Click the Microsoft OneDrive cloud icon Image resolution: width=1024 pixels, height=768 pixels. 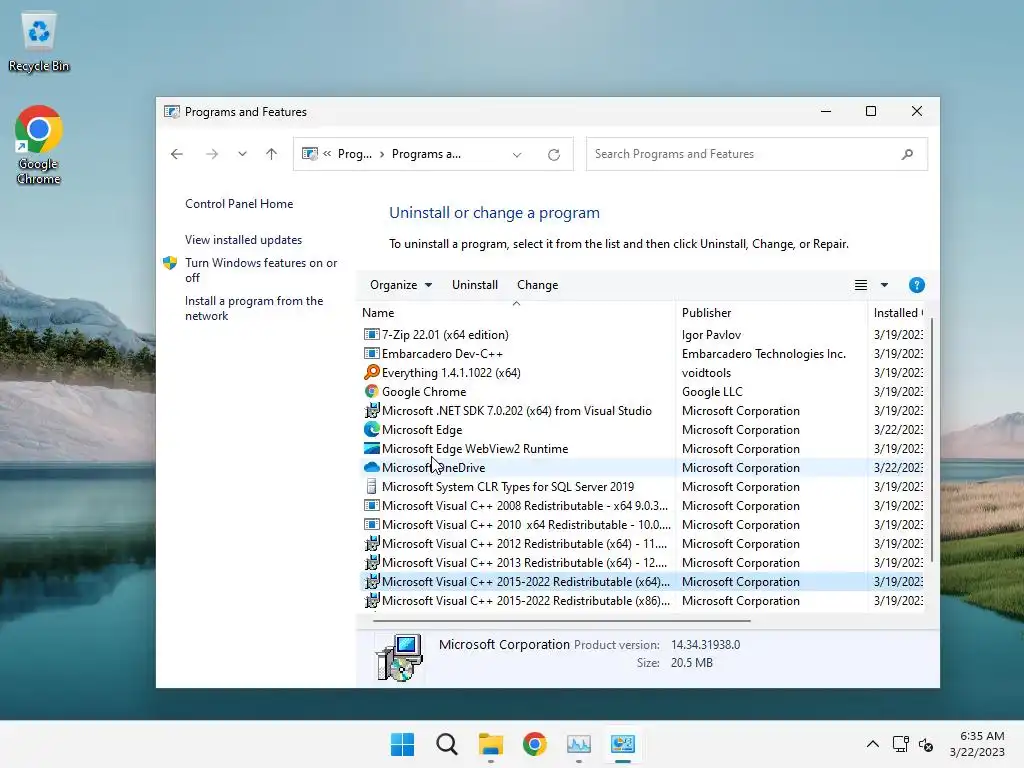click(x=372, y=468)
